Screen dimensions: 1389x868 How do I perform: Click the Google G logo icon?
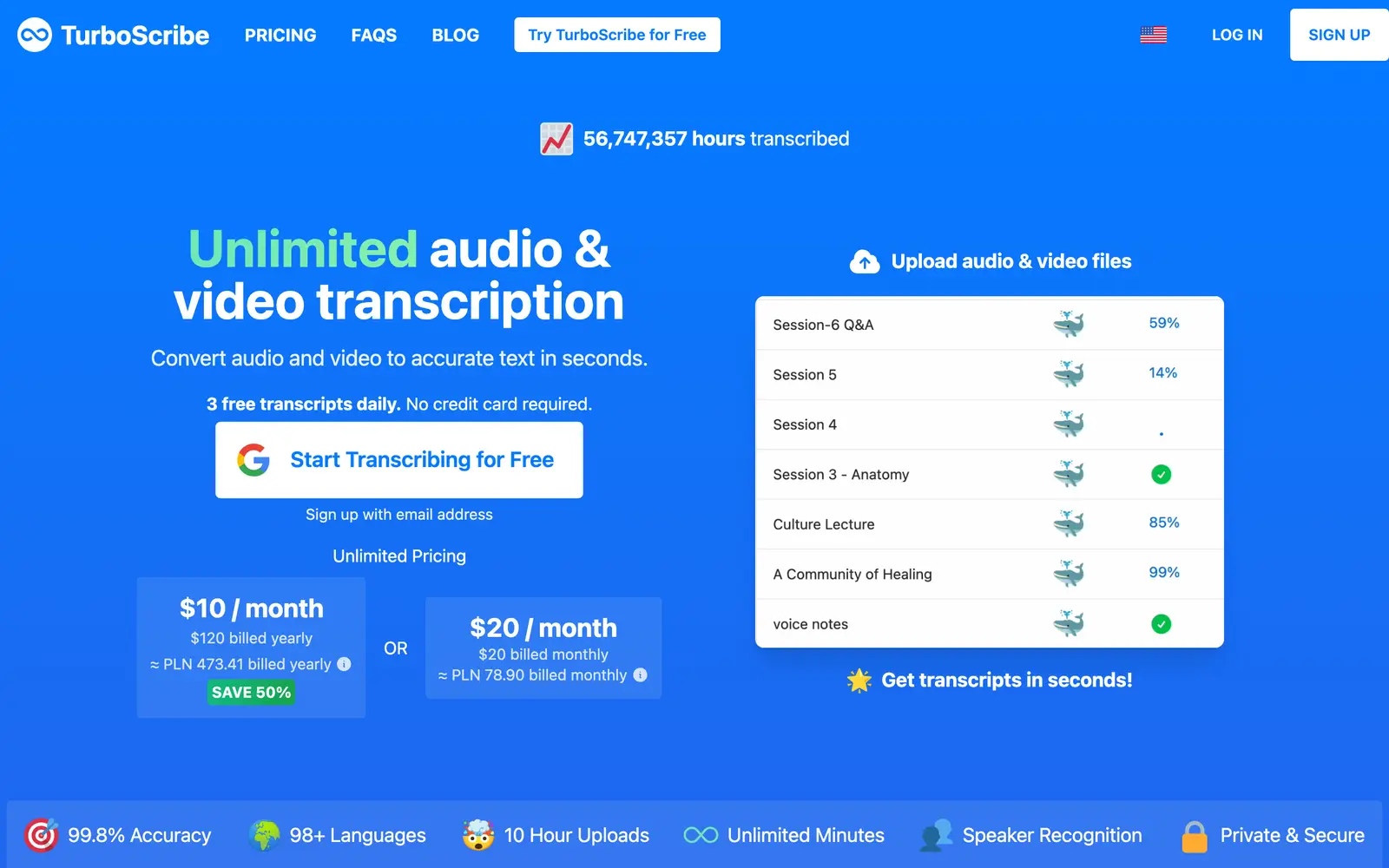(253, 460)
